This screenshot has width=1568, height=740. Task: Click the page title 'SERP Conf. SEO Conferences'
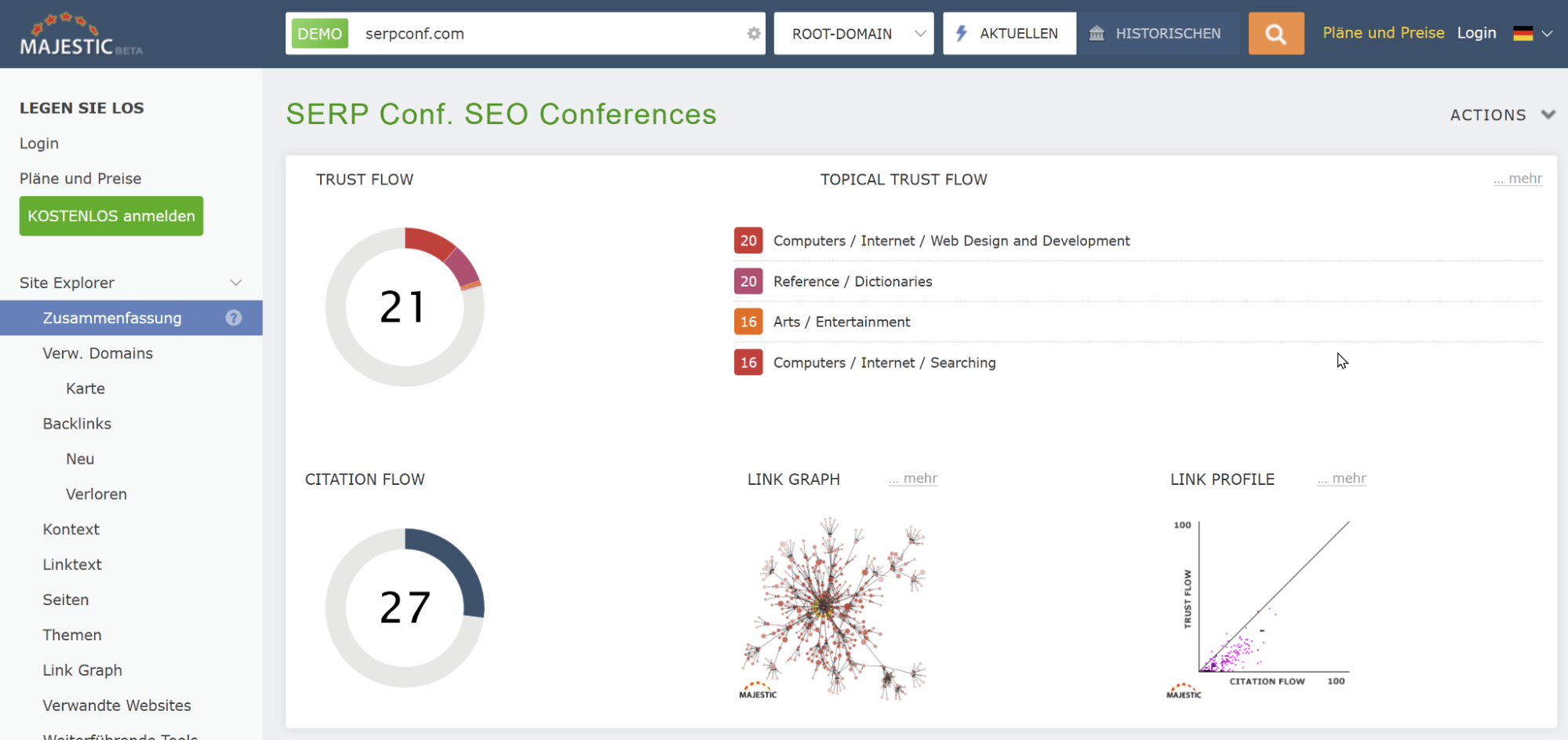[x=501, y=115]
